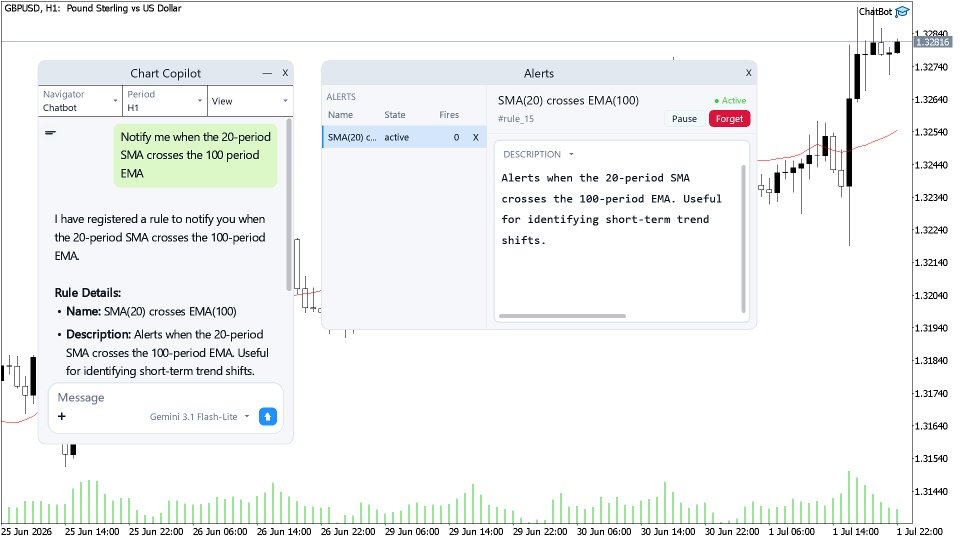This screenshot has width=960, height=540.
Task: Click the ChatBot graduation cap icon
Action: coord(902,12)
